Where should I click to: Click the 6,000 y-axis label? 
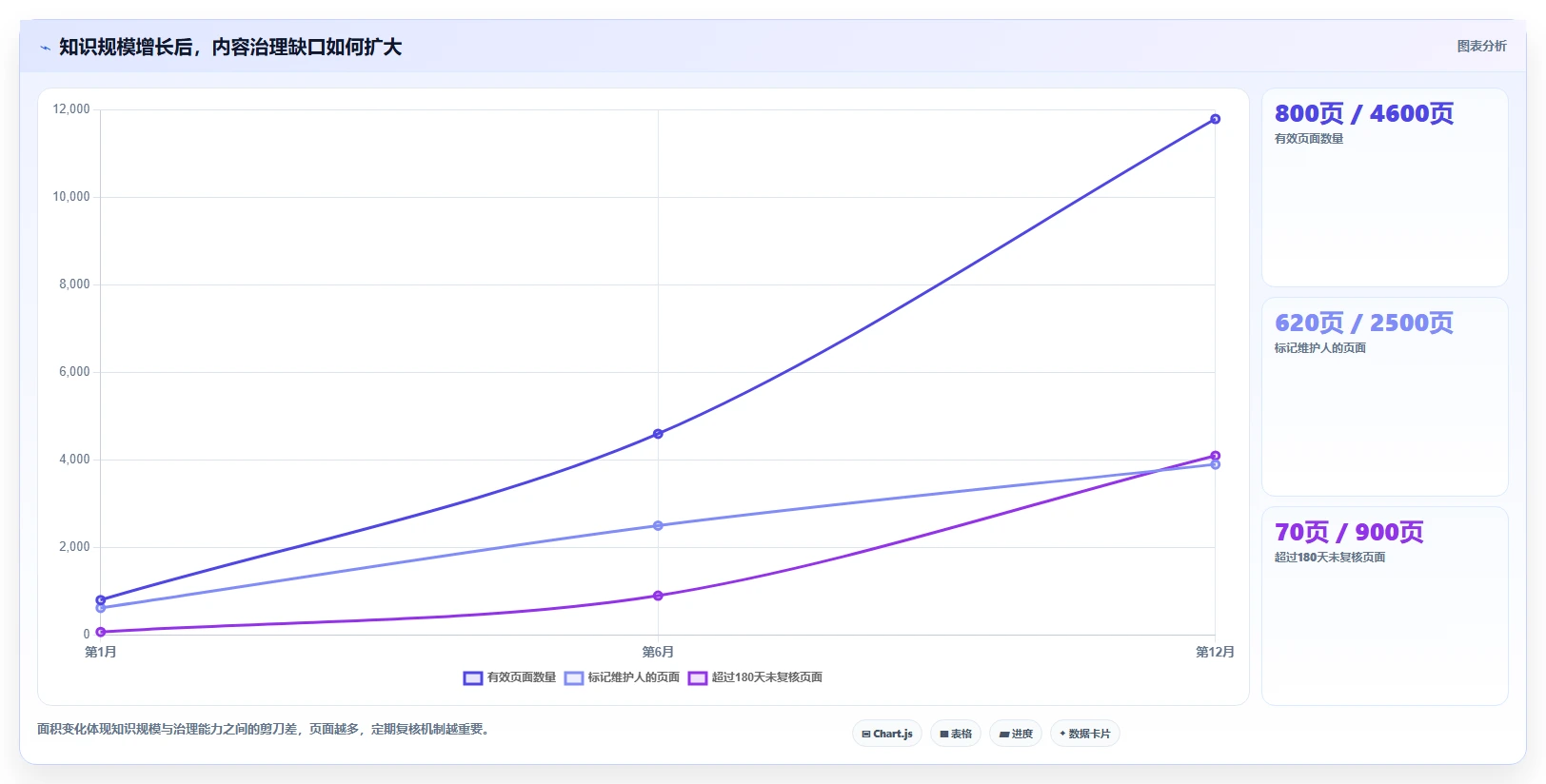[x=74, y=372]
